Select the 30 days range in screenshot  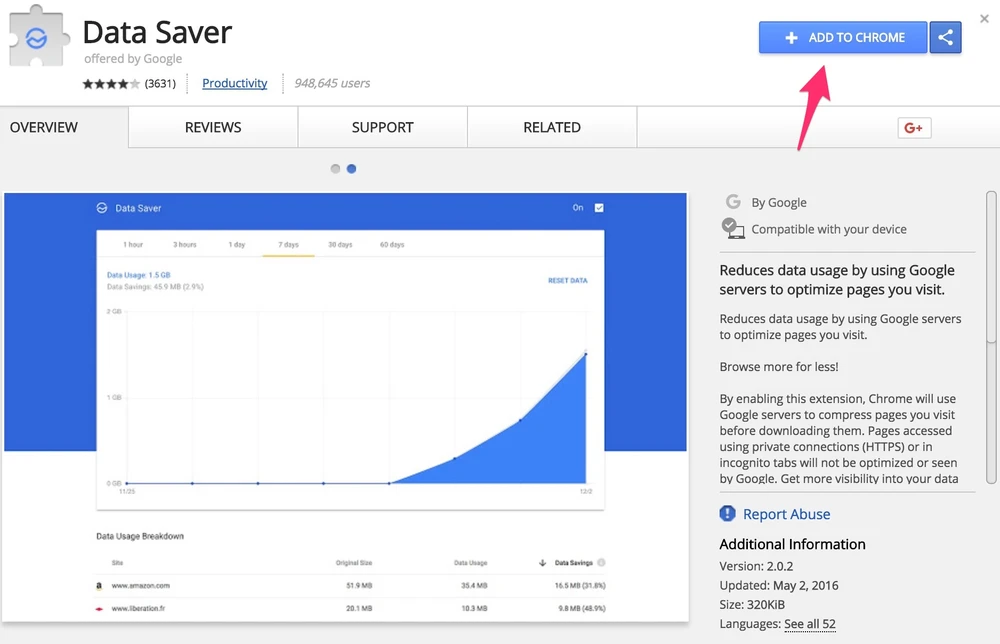coord(340,245)
